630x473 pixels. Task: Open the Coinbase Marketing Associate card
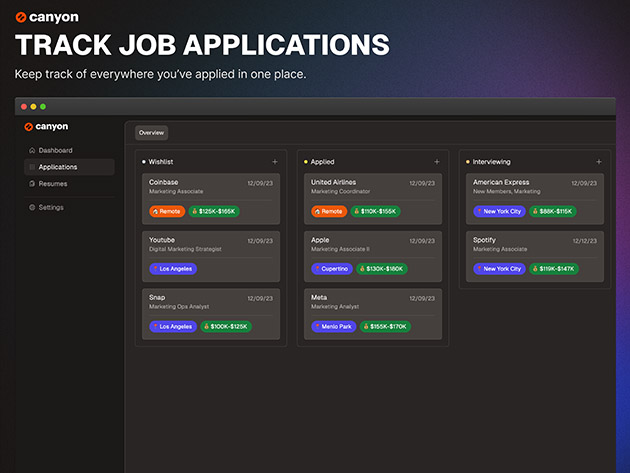(210, 187)
